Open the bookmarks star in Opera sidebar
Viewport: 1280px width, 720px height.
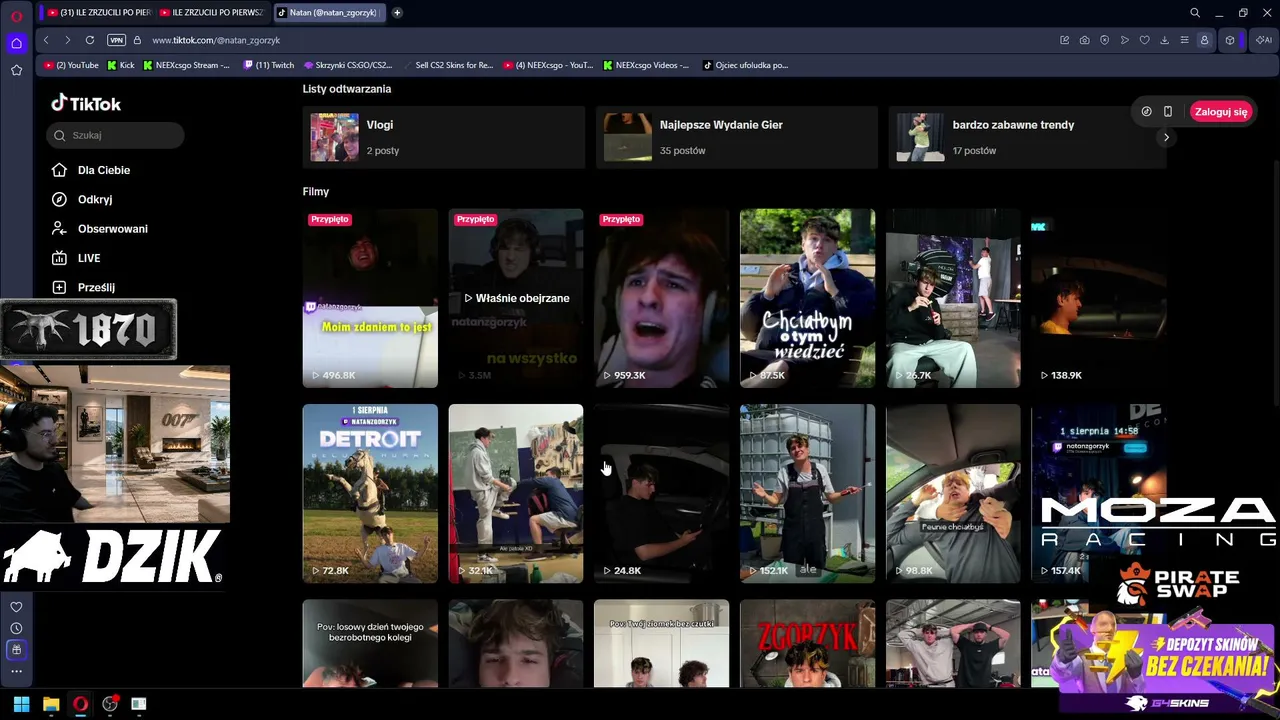(x=16, y=70)
